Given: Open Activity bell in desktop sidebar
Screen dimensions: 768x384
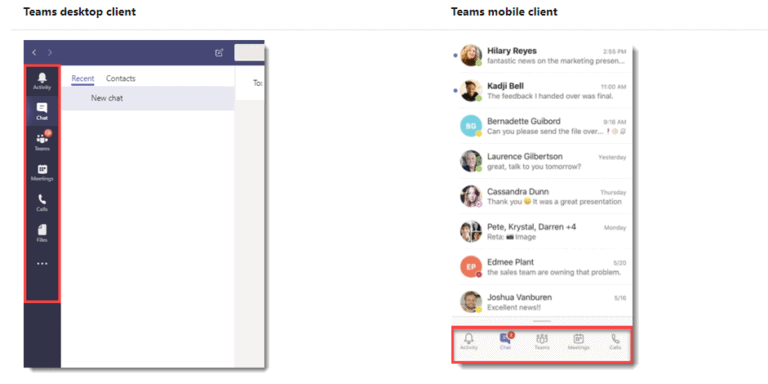Looking at the screenshot, I should pos(42,81).
